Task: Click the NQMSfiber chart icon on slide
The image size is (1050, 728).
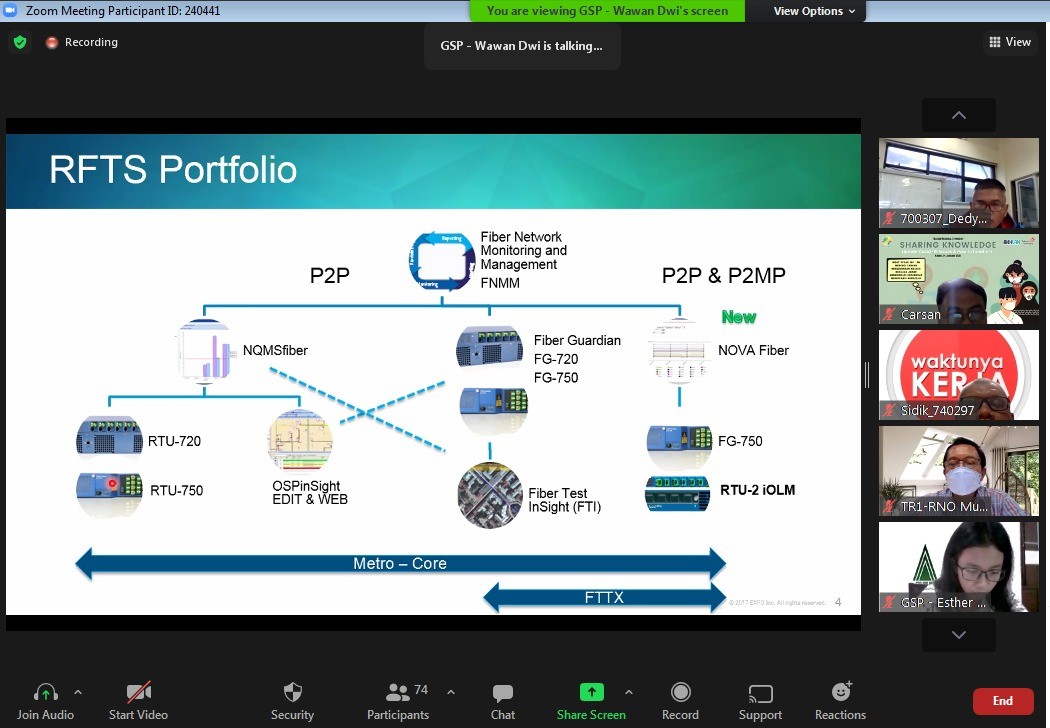Action: point(206,351)
